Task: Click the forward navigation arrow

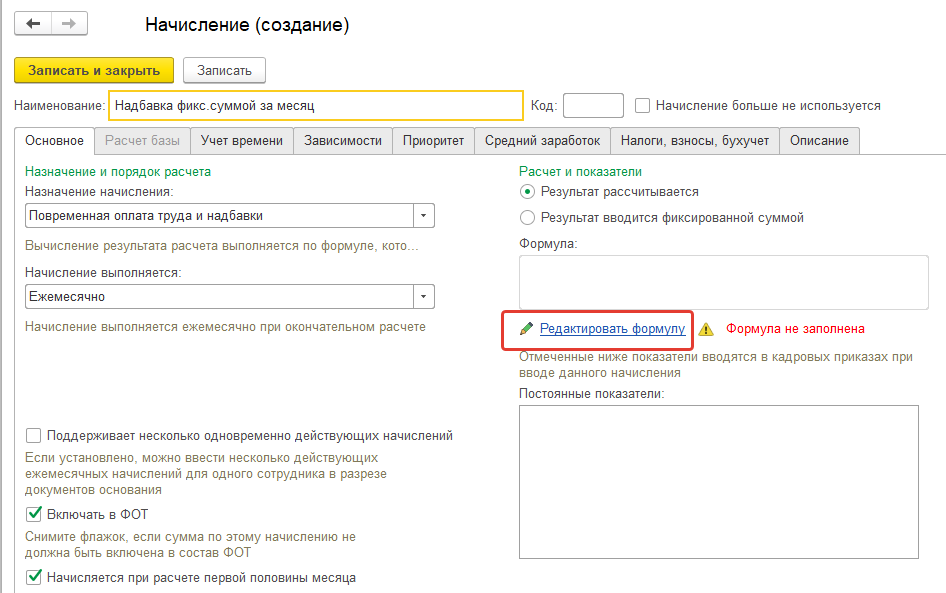Action: 68,23
